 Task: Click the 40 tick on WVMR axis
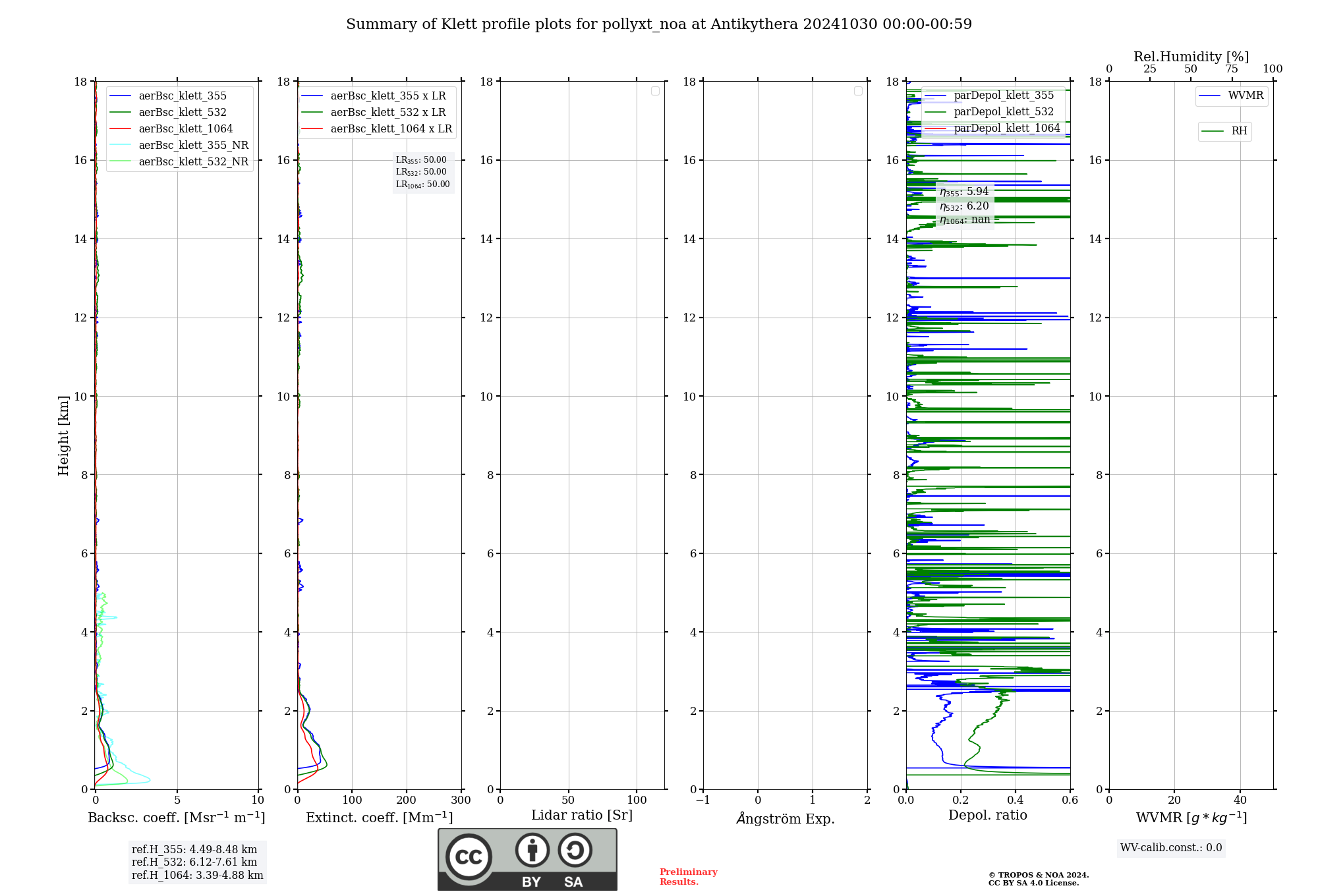[1240, 800]
